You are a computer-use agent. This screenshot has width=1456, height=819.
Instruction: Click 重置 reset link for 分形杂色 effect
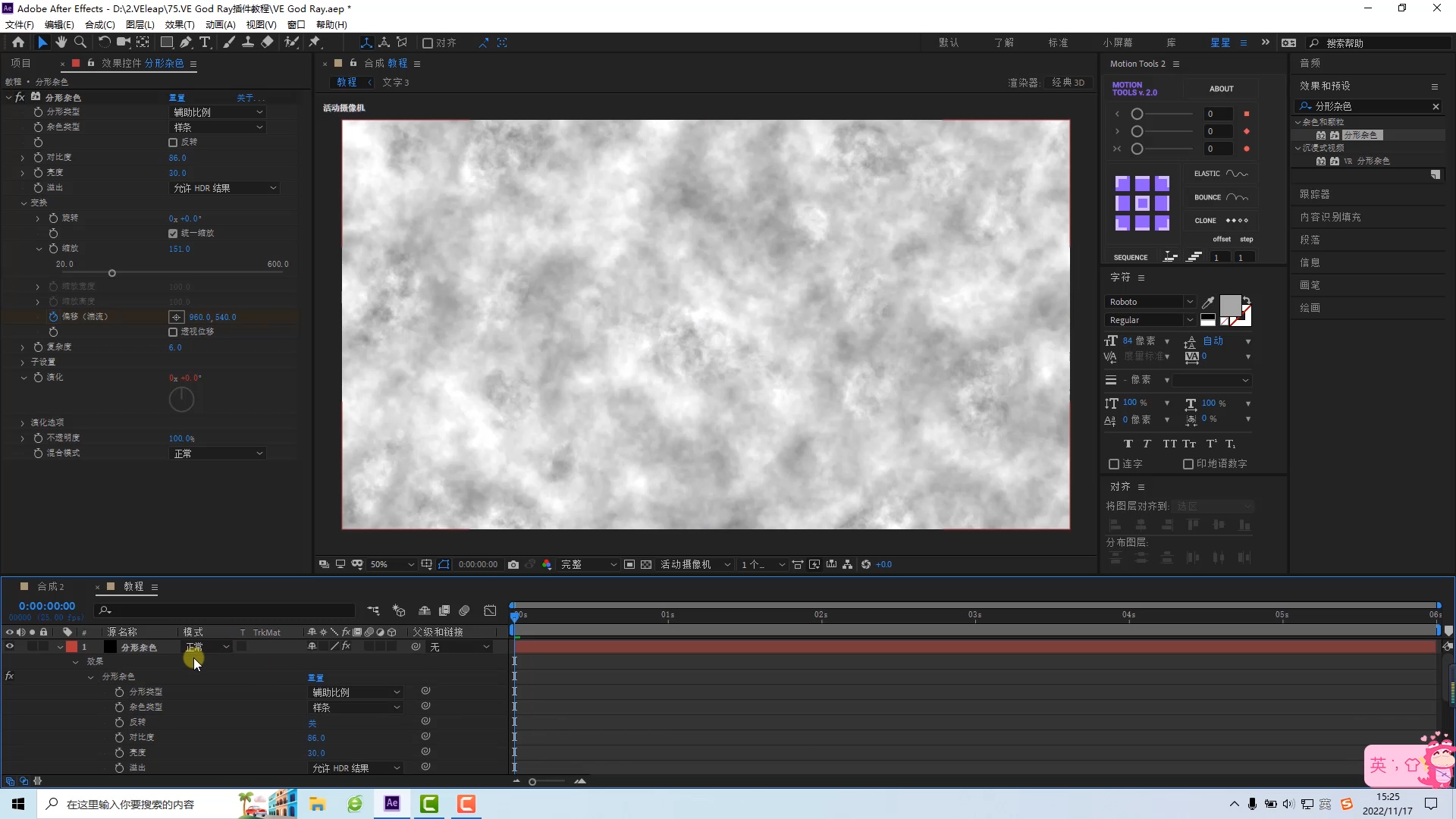[x=177, y=98]
